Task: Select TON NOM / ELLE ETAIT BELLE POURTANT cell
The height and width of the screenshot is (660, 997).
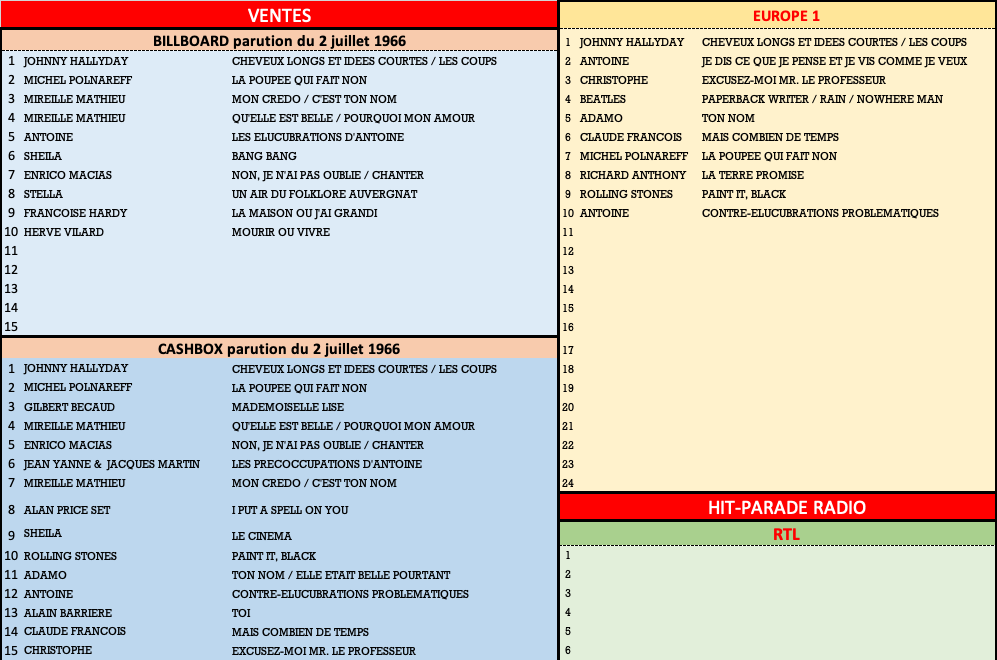Action: click(x=341, y=575)
